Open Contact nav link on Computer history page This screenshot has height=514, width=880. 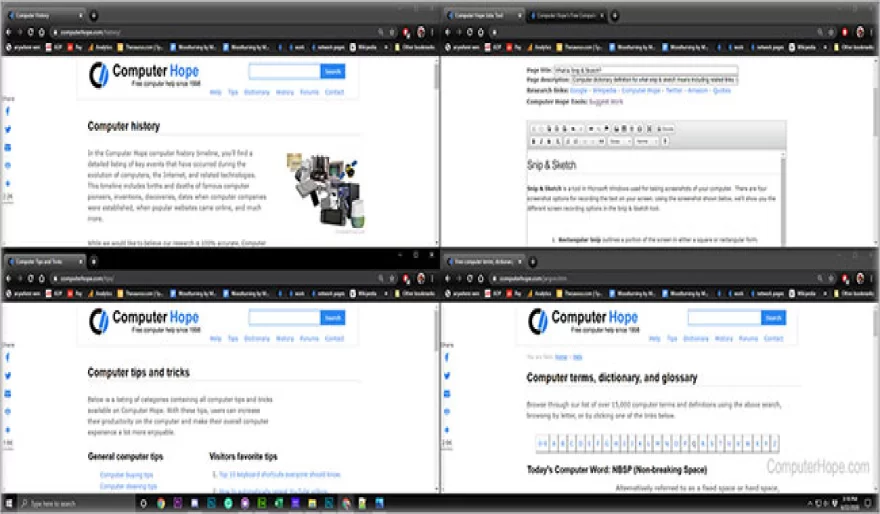tap(334, 92)
